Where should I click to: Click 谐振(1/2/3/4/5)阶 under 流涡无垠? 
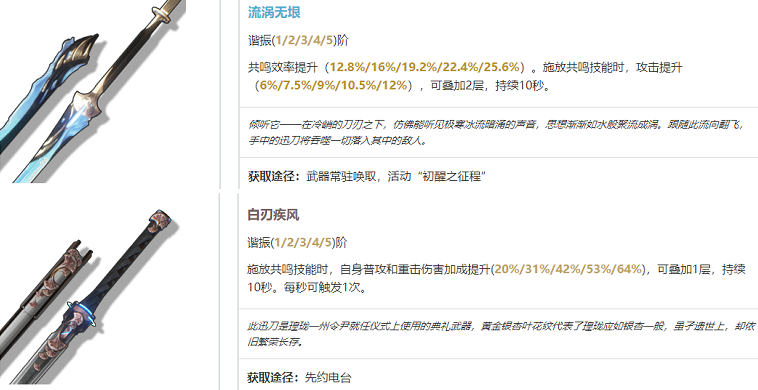point(298,41)
